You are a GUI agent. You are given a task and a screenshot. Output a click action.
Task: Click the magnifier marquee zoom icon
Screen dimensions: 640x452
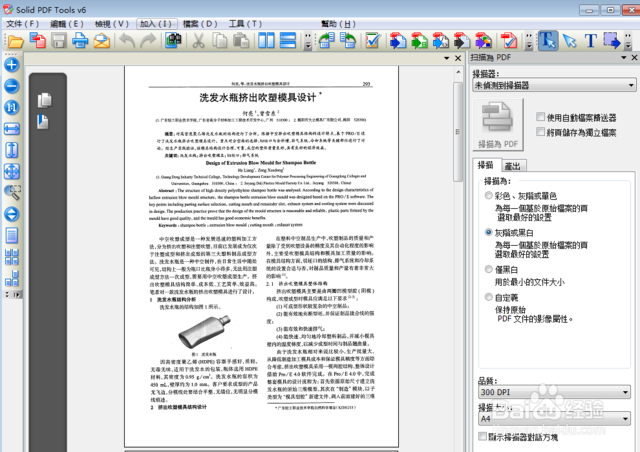tap(12, 193)
